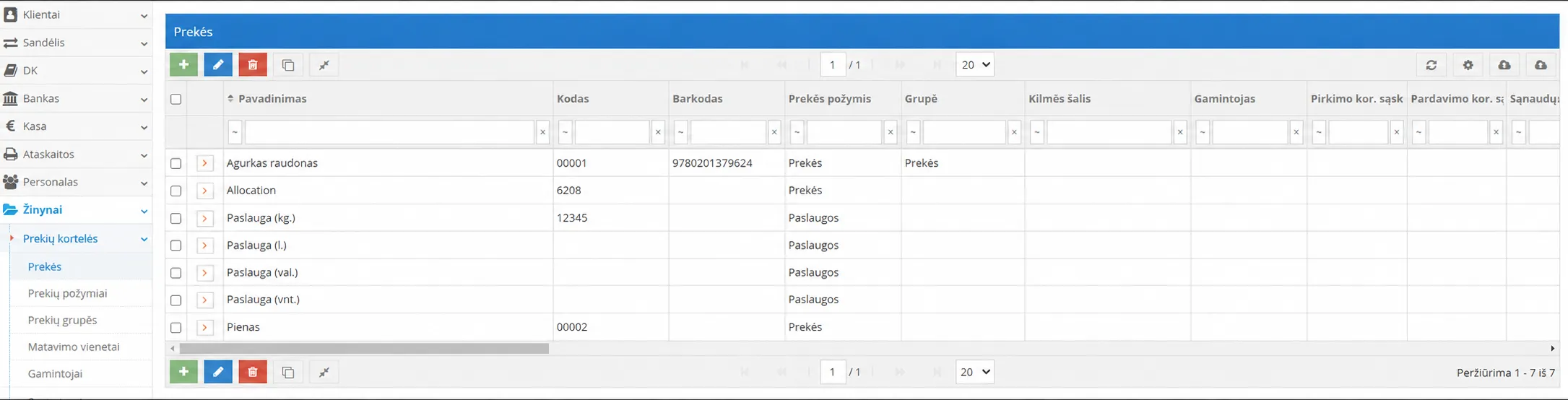Click the top page number field
1568x400 pixels.
(x=833, y=65)
